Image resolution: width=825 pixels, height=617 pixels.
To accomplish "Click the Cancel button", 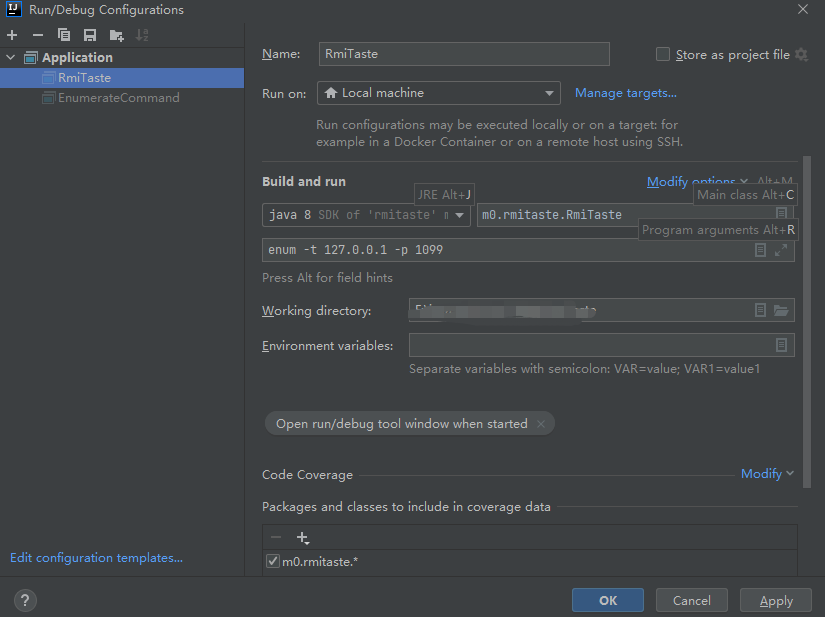I will point(691,600).
